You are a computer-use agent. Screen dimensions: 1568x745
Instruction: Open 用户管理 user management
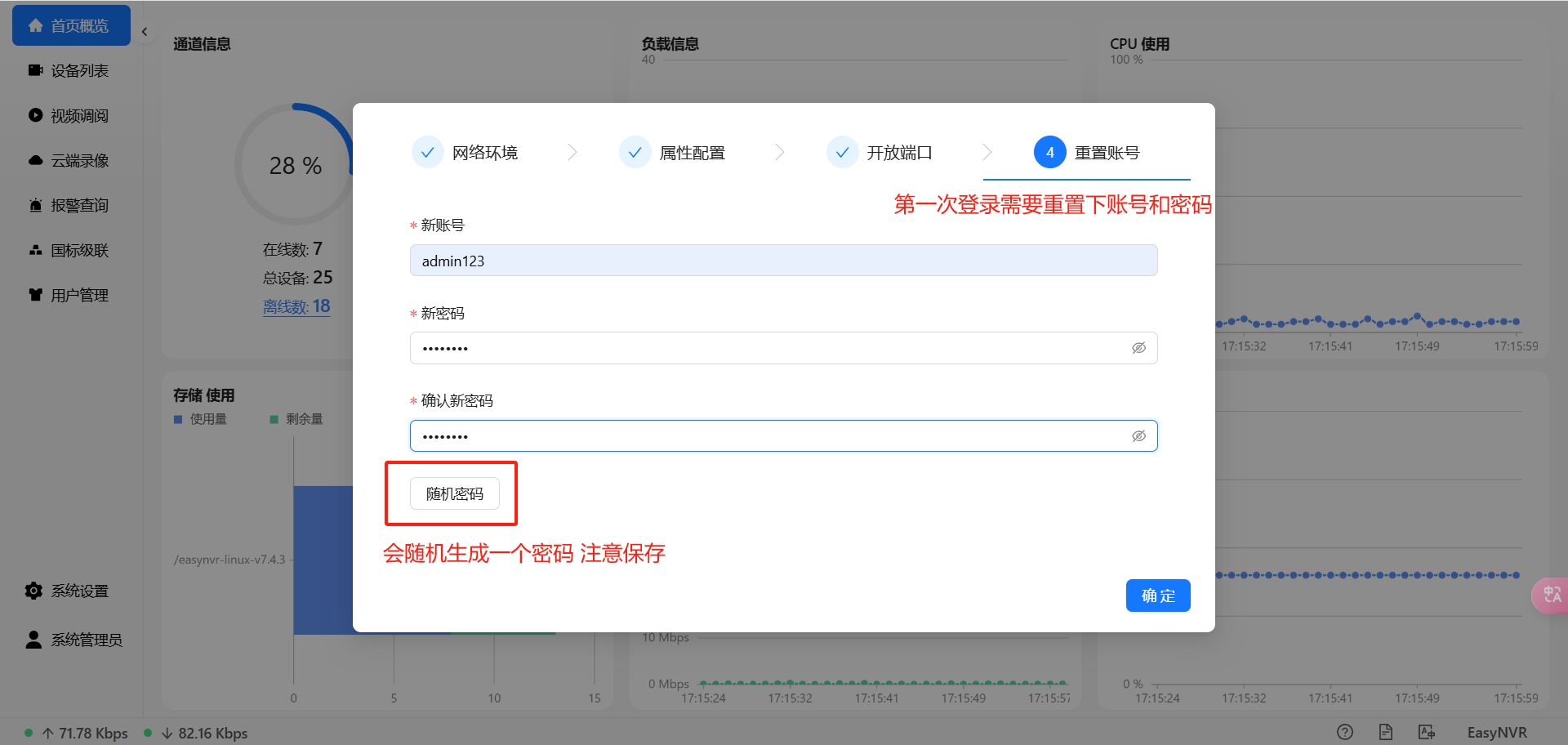click(33, 295)
